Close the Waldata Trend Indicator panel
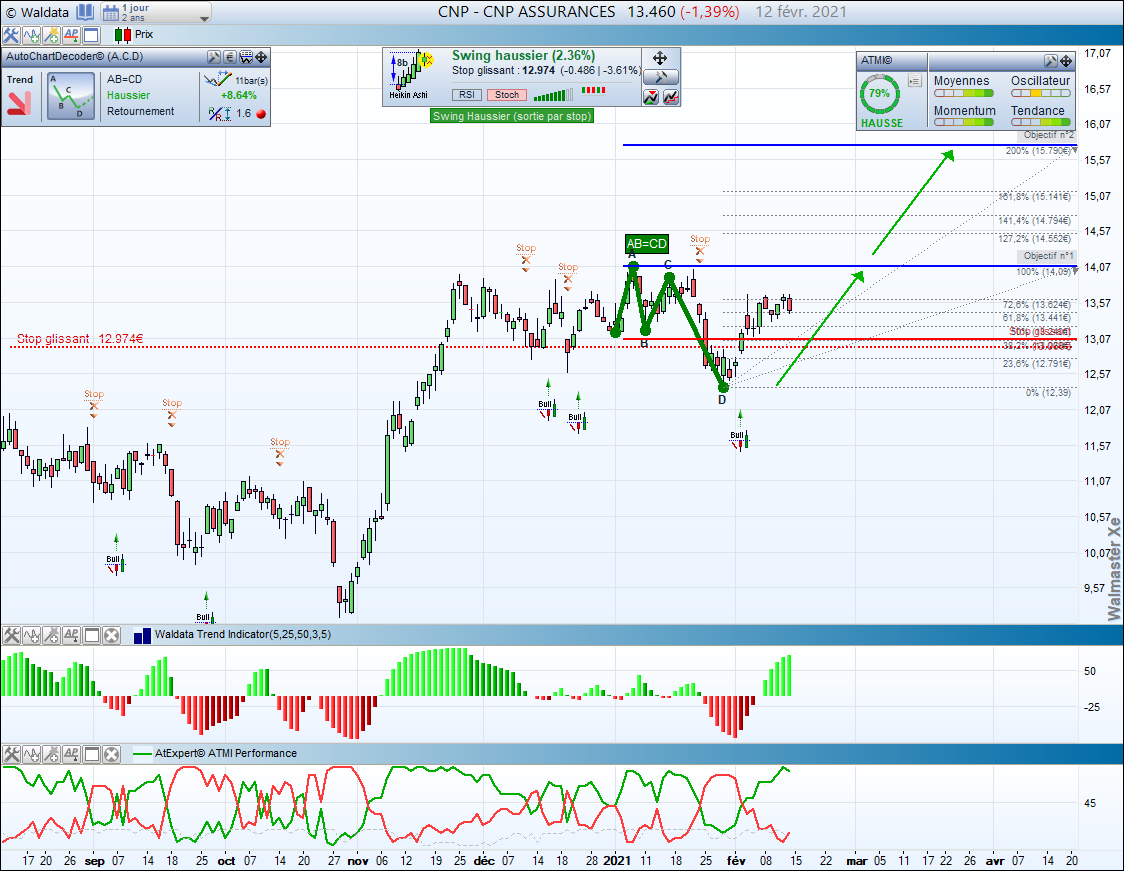 pos(111,635)
